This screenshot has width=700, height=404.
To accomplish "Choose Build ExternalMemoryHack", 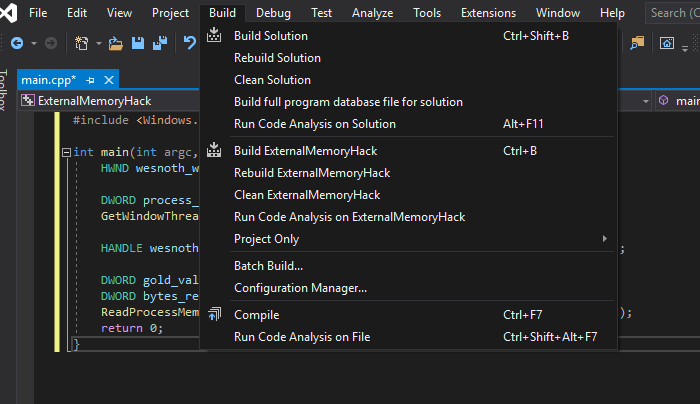I will tap(408, 151).
